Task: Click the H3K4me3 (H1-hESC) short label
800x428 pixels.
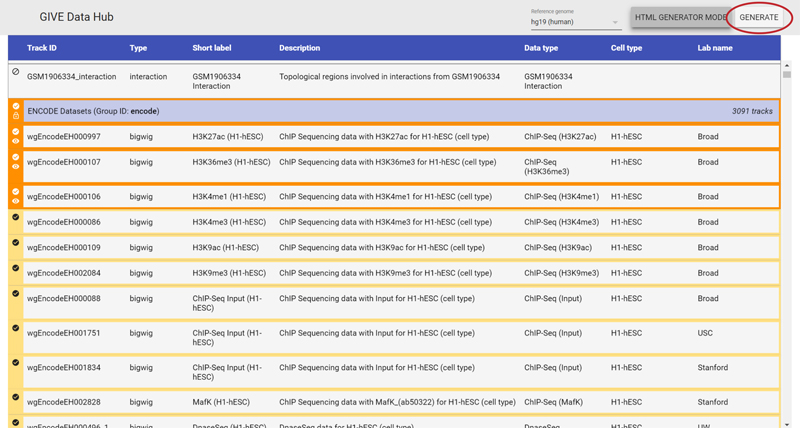Action: [x=229, y=222]
